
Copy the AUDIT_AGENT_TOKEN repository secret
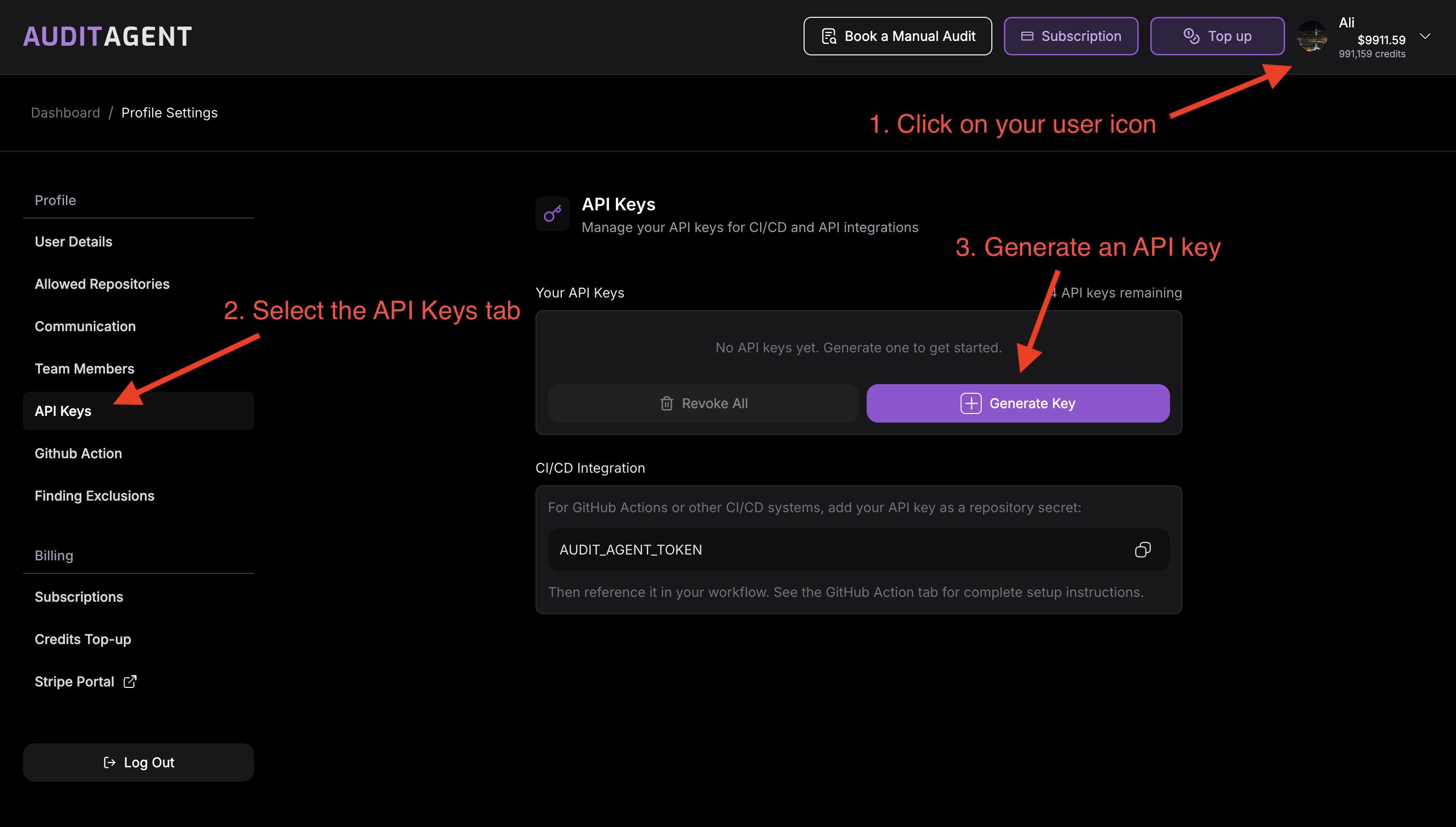(1143, 549)
